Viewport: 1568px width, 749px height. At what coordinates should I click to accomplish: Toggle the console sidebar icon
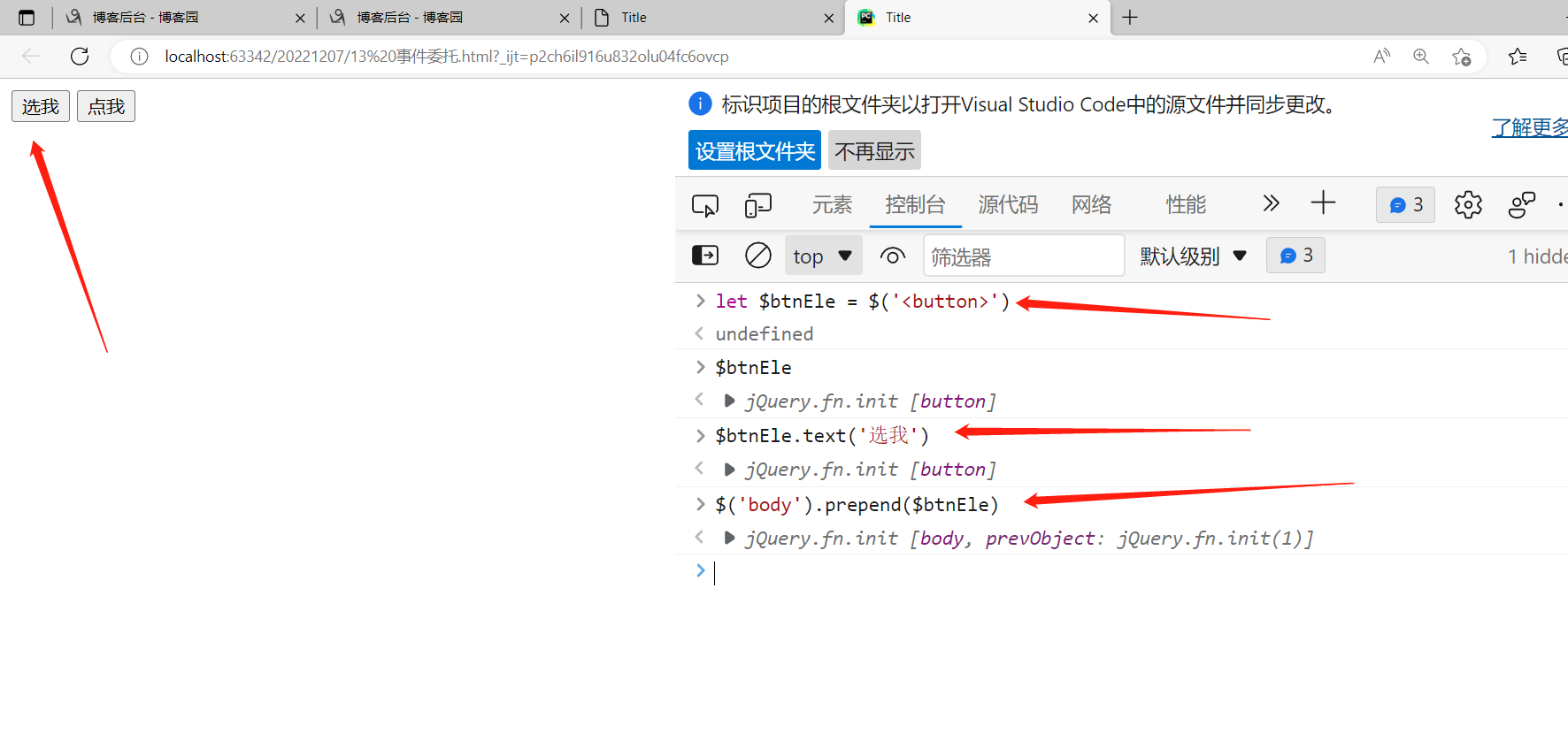pyautogui.click(x=705, y=256)
